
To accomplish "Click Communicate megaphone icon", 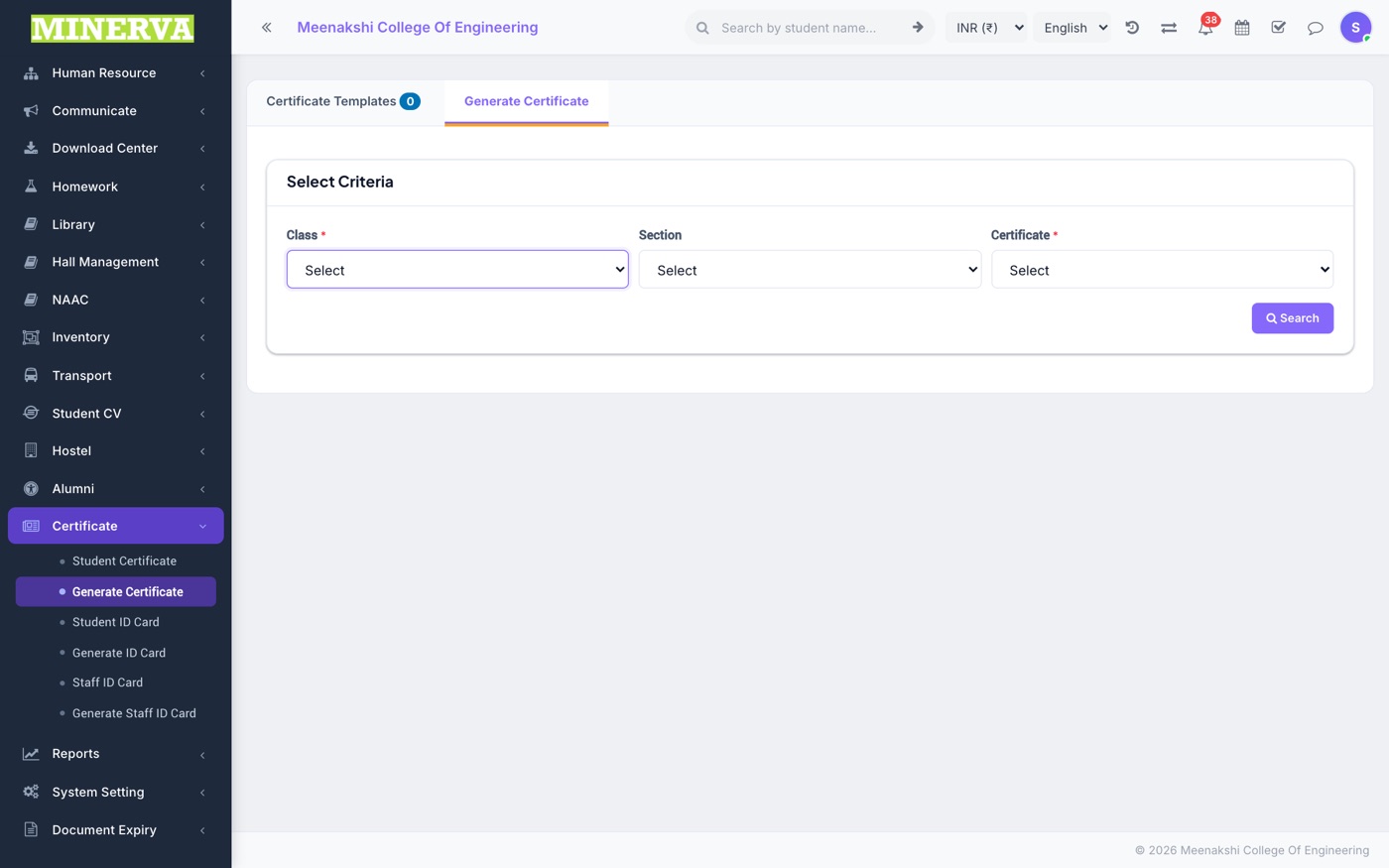I will click(x=31, y=111).
